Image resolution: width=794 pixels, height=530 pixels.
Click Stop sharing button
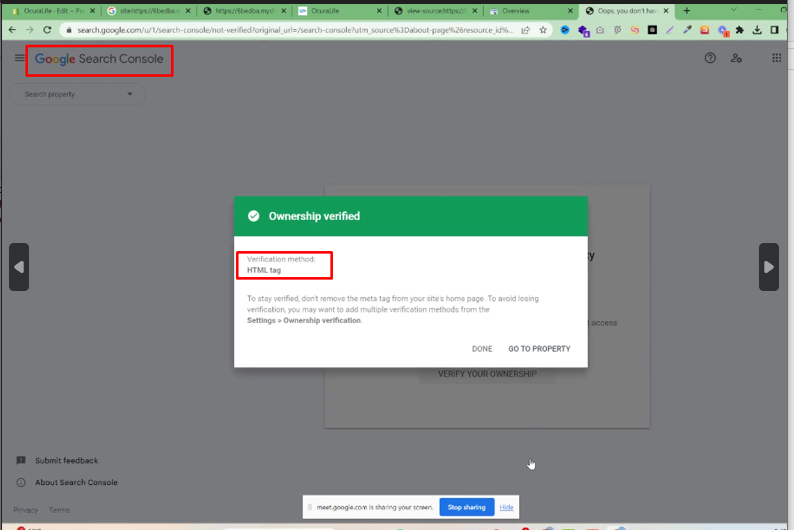pos(466,507)
